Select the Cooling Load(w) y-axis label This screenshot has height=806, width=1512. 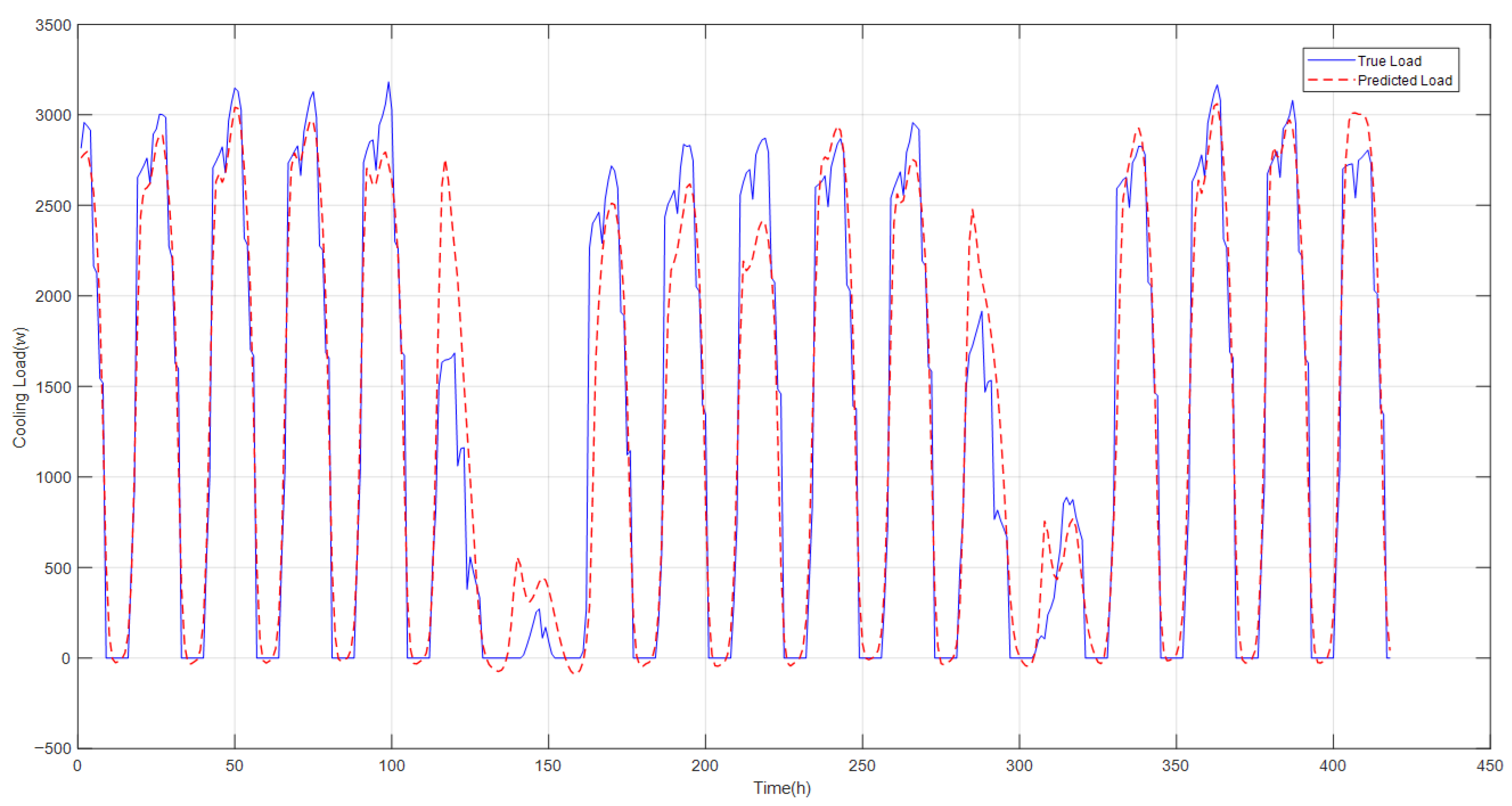coord(20,387)
